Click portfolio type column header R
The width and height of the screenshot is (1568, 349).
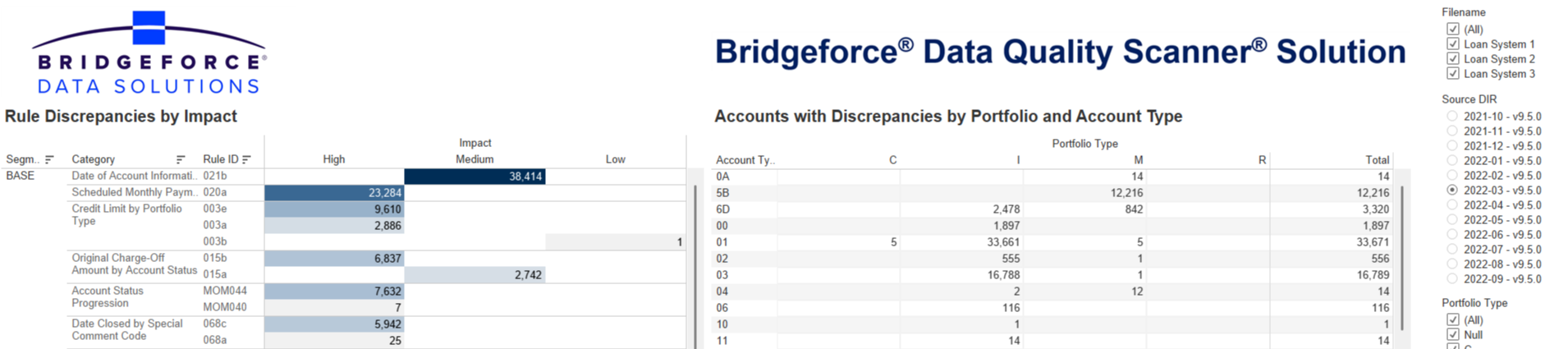coord(1263,160)
